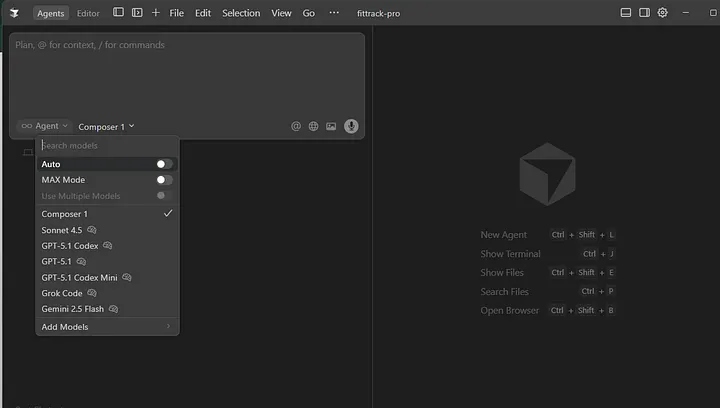Open the Agent mode dropdown

click(44, 127)
